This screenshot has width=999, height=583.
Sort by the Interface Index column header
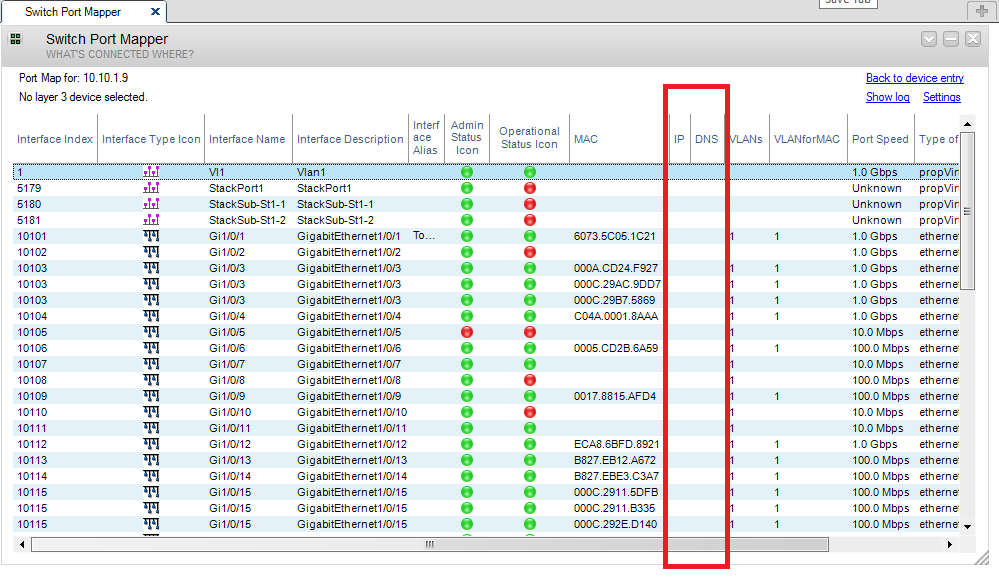coord(55,139)
